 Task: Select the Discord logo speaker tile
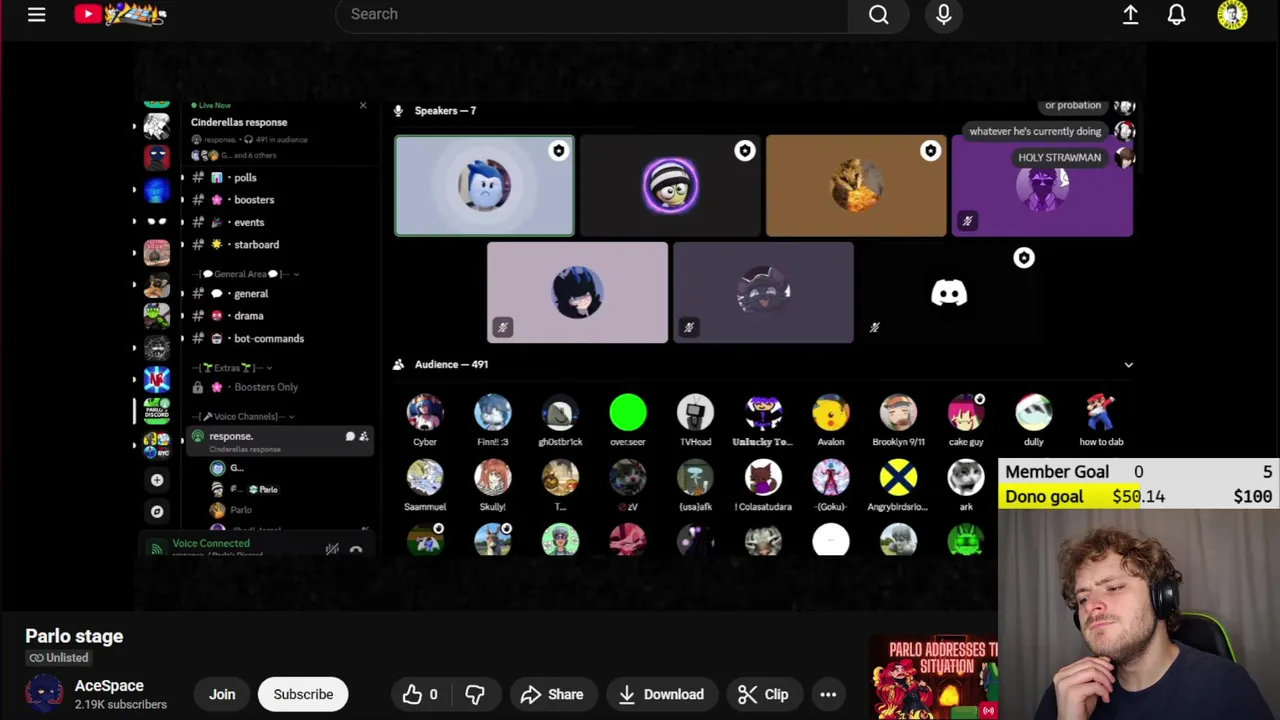(x=949, y=293)
